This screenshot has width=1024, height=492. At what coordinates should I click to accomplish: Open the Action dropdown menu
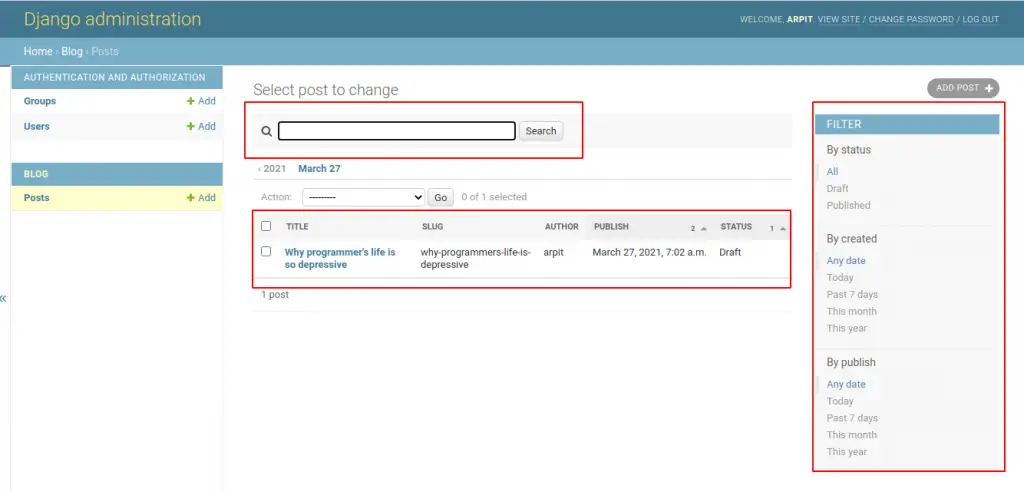[x=364, y=197]
